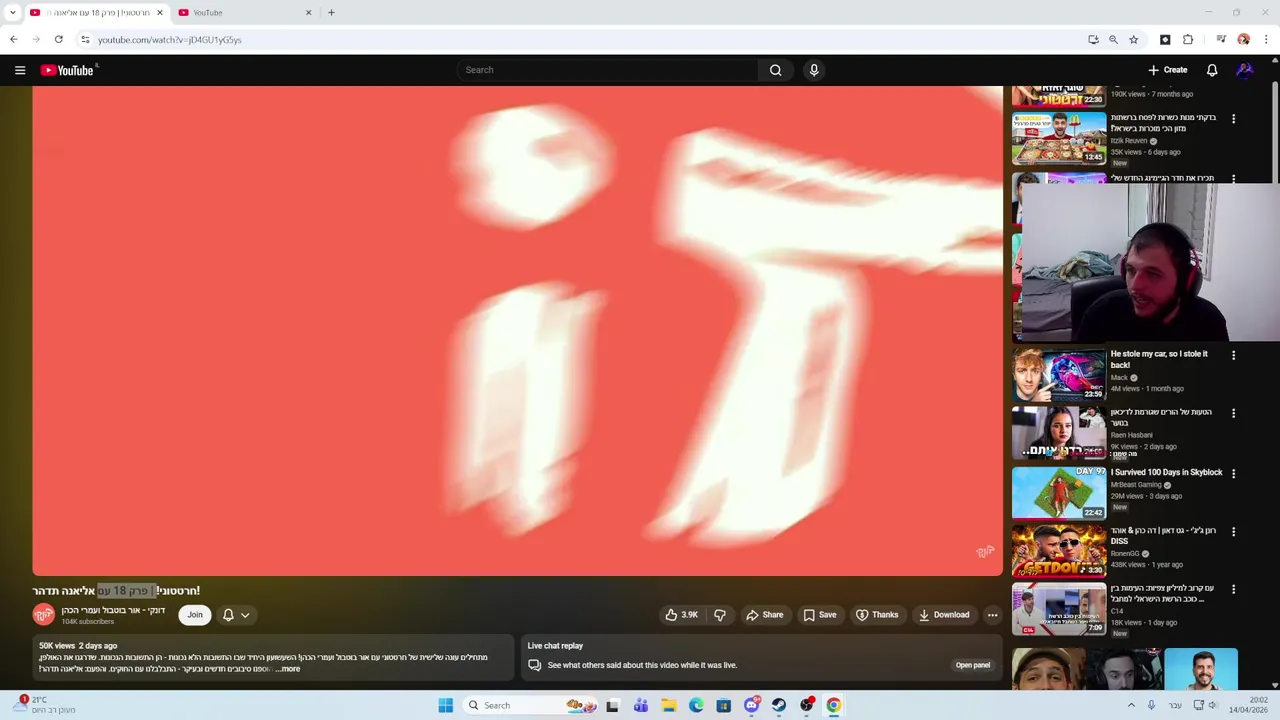Click the red video player frame
The width and height of the screenshot is (1280, 720).
pos(517,331)
